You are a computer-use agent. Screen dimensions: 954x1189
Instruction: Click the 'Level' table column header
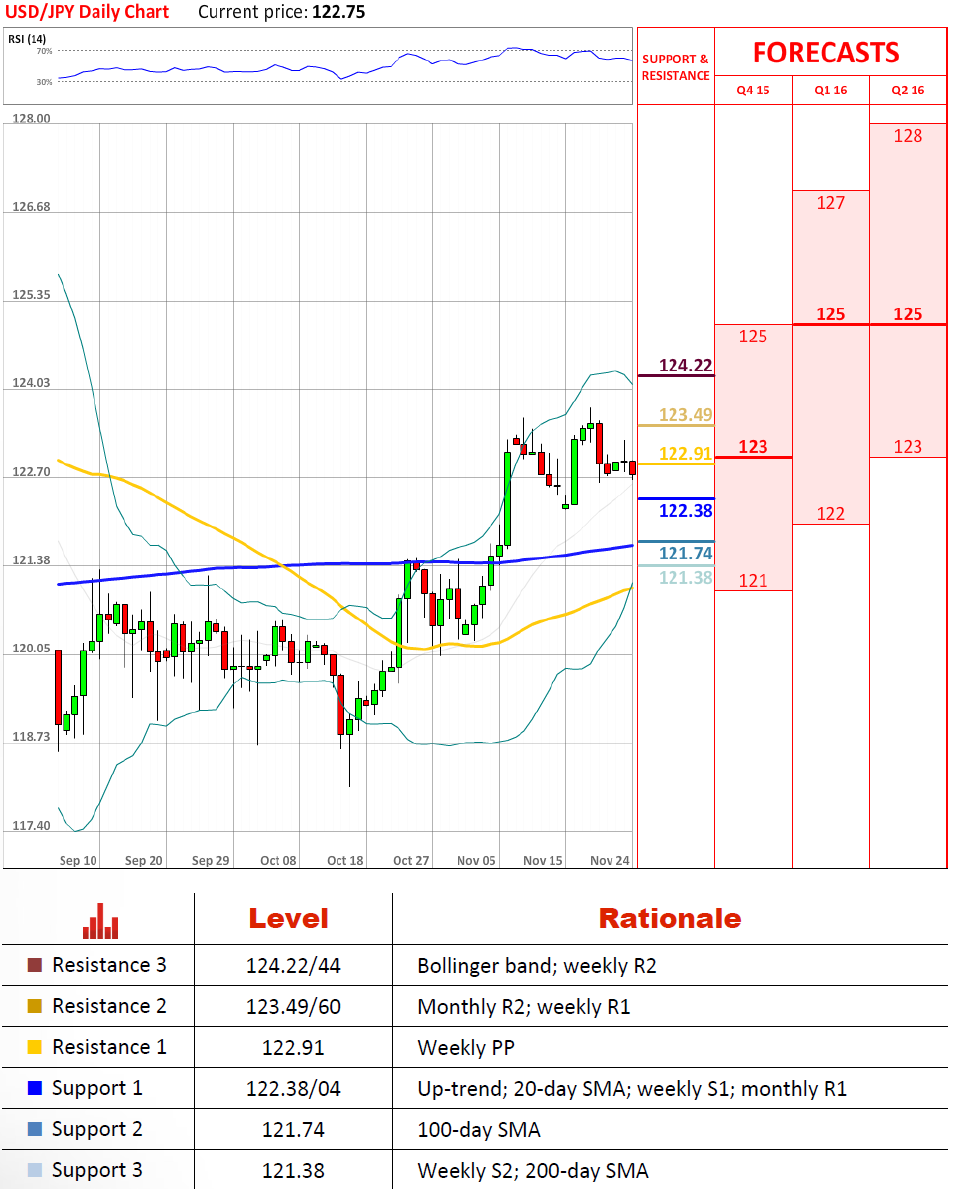[x=289, y=919]
